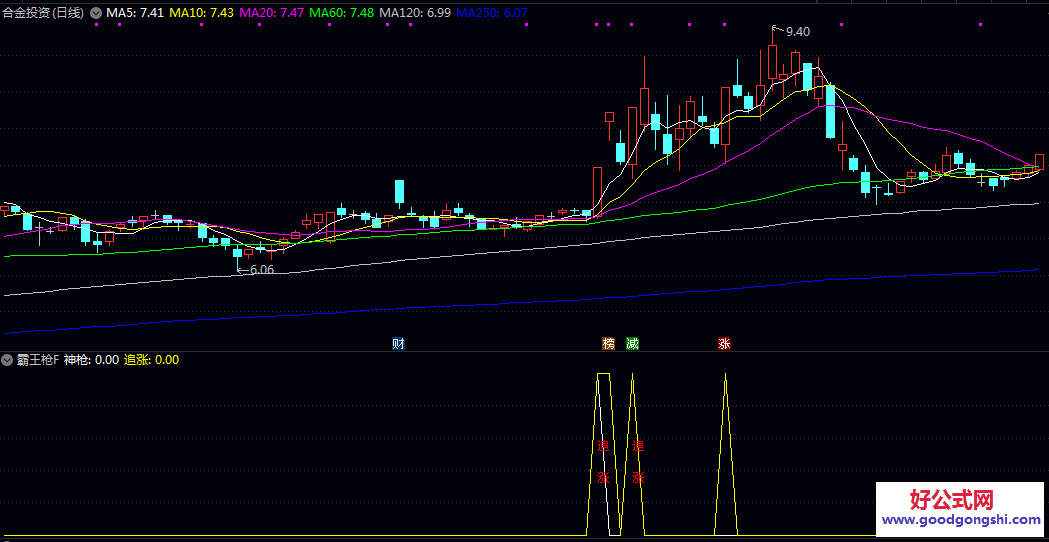
Task: Click the 财 financial event marker
Action: pyautogui.click(x=398, y=344)
